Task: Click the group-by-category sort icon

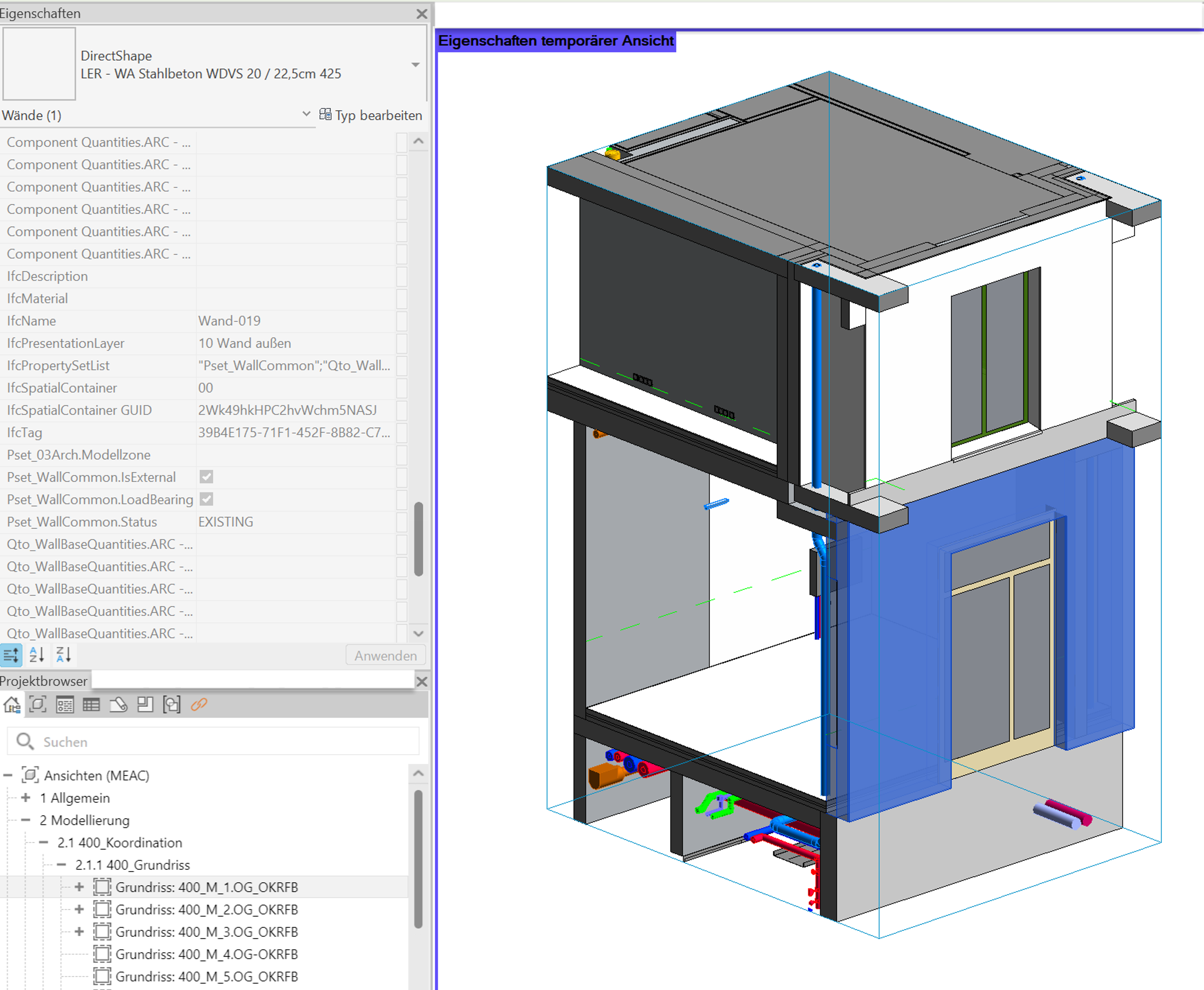Action: click(x=11, y=655)
